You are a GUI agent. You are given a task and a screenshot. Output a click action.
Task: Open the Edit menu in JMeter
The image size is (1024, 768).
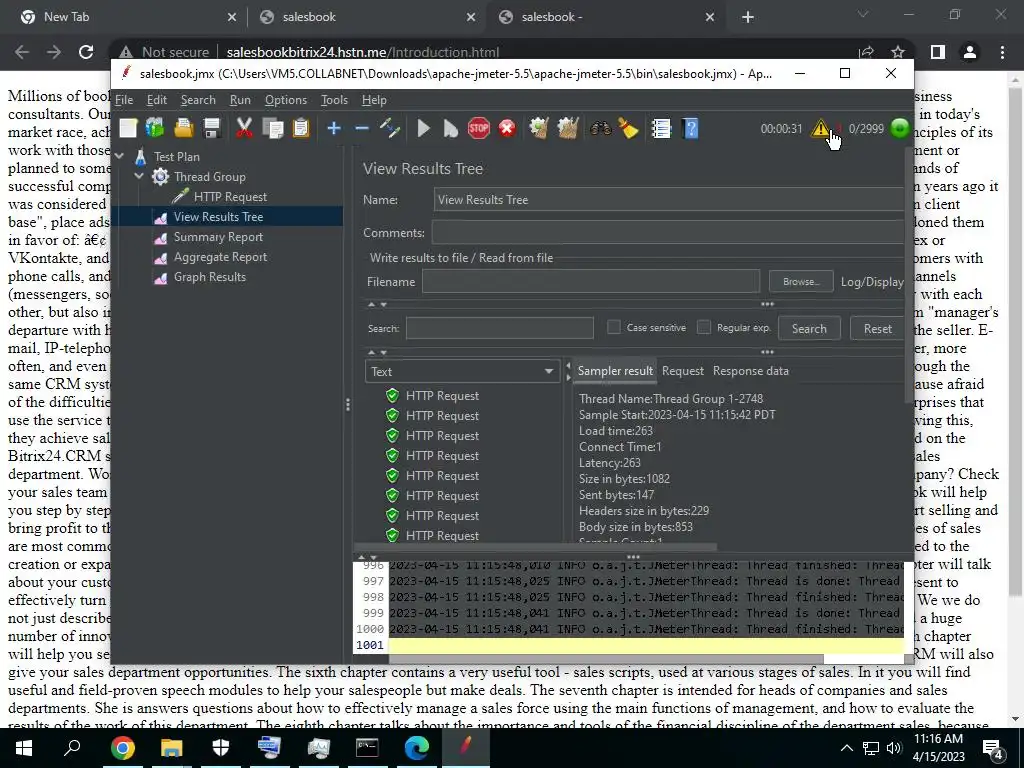157,100
